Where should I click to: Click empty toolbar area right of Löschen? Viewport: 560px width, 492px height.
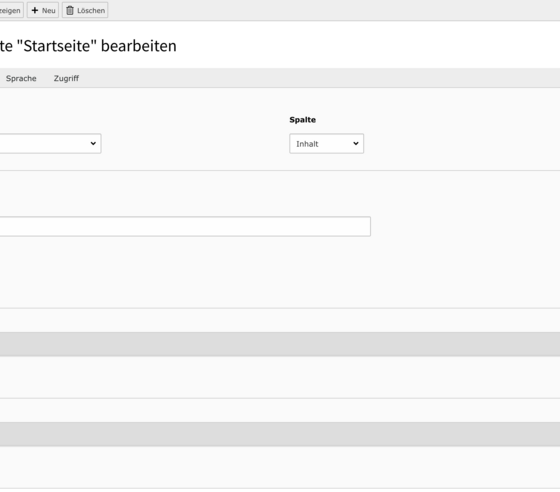(x=334, y=10)
